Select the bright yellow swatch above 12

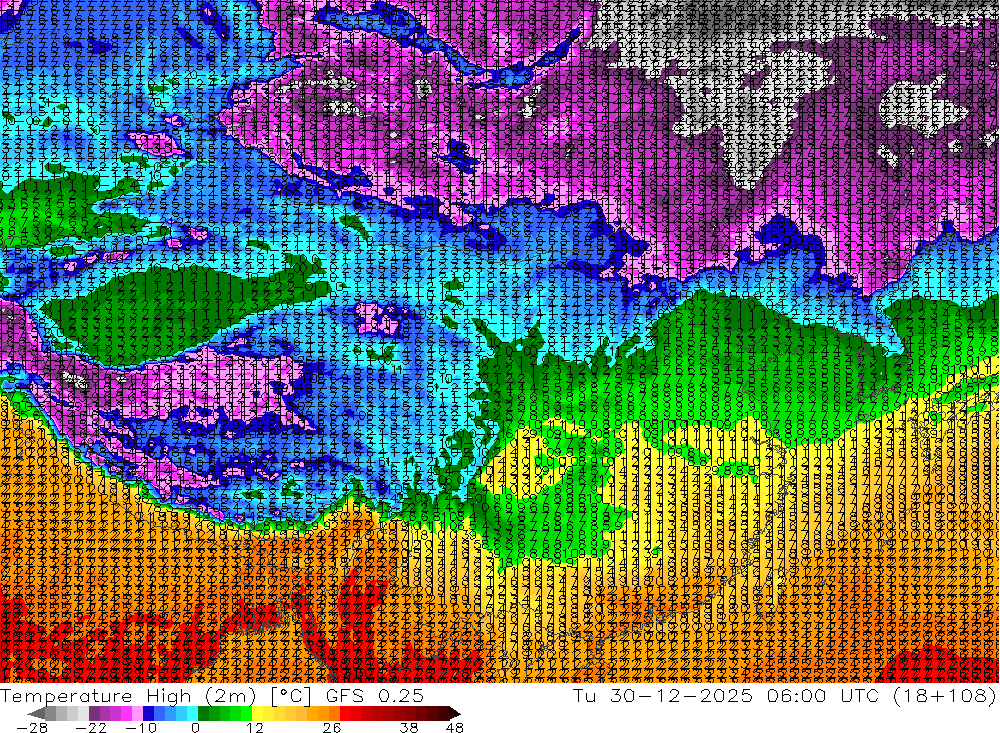(258, 713)
